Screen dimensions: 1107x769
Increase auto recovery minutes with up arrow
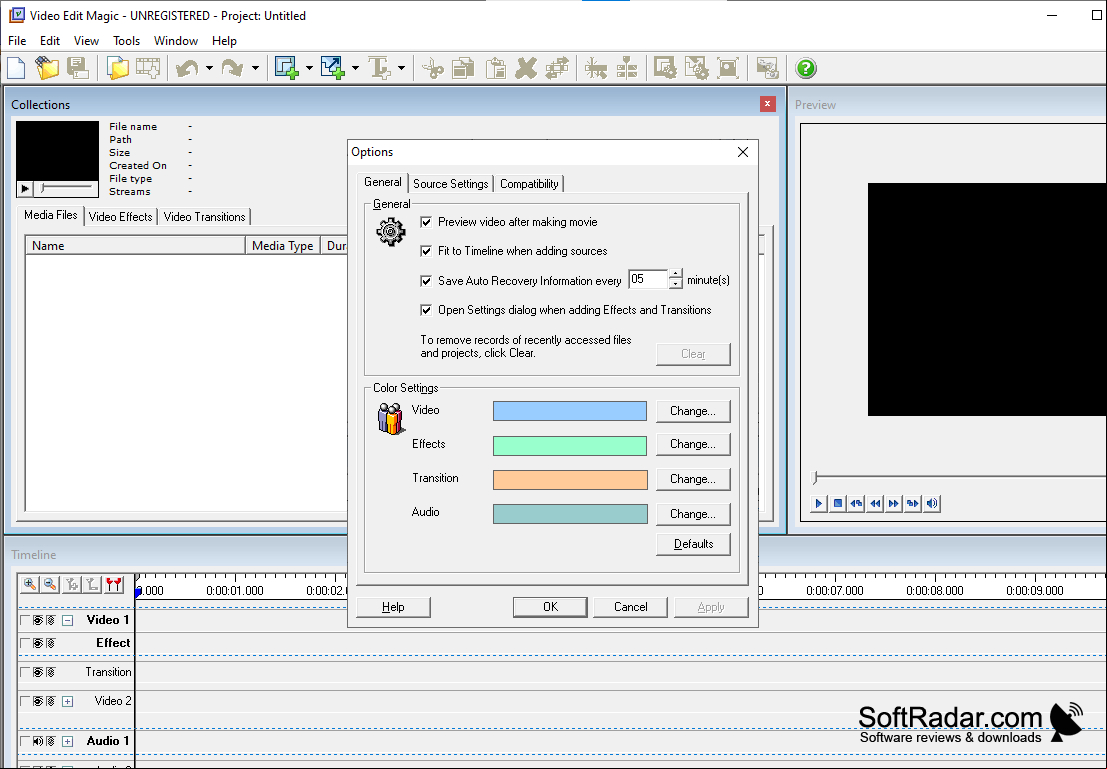676,274
